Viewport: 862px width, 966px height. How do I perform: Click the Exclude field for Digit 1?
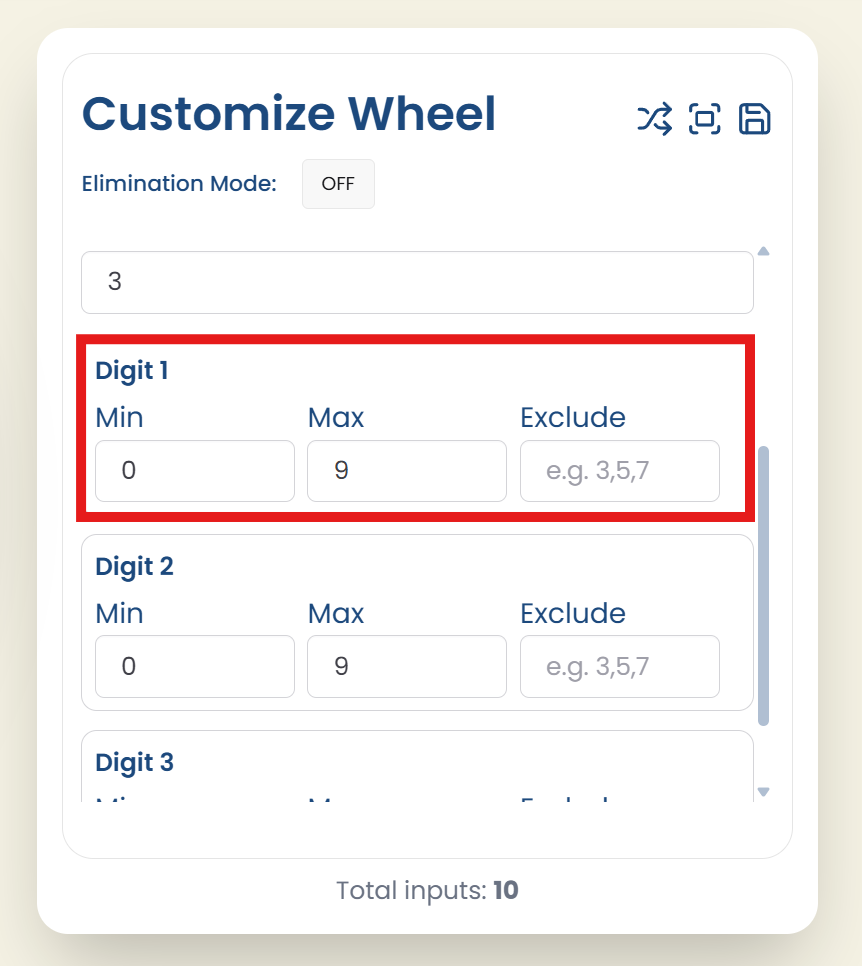[x=619, y=470]
